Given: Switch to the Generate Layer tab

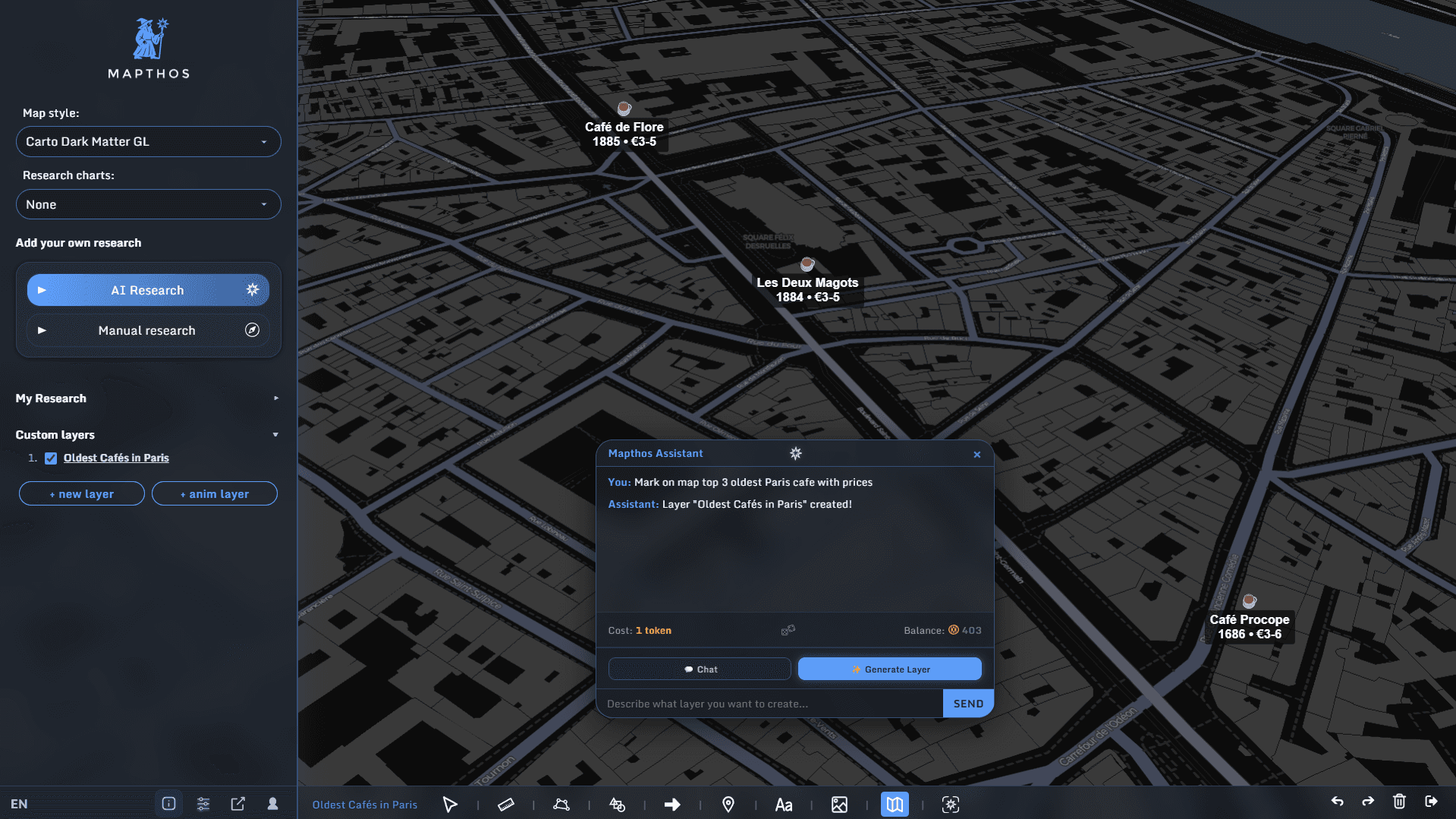Looking at the screenshot, I should tap(889, 669).
